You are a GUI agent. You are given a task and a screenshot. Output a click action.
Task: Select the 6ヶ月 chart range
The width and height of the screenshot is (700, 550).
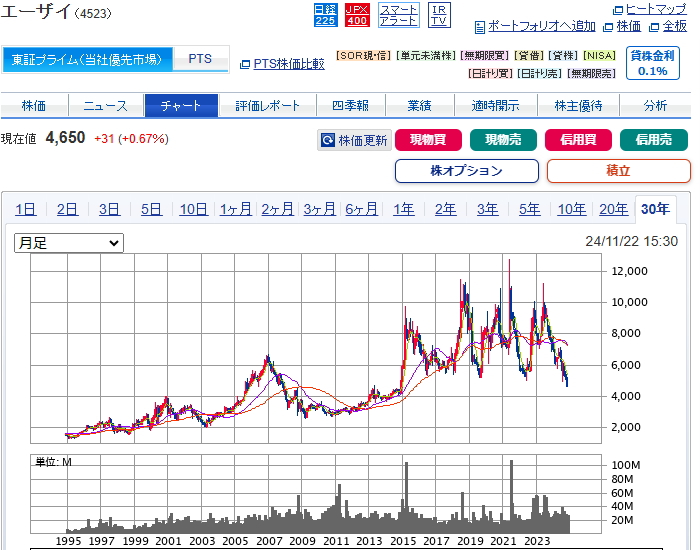click(362, 209)
